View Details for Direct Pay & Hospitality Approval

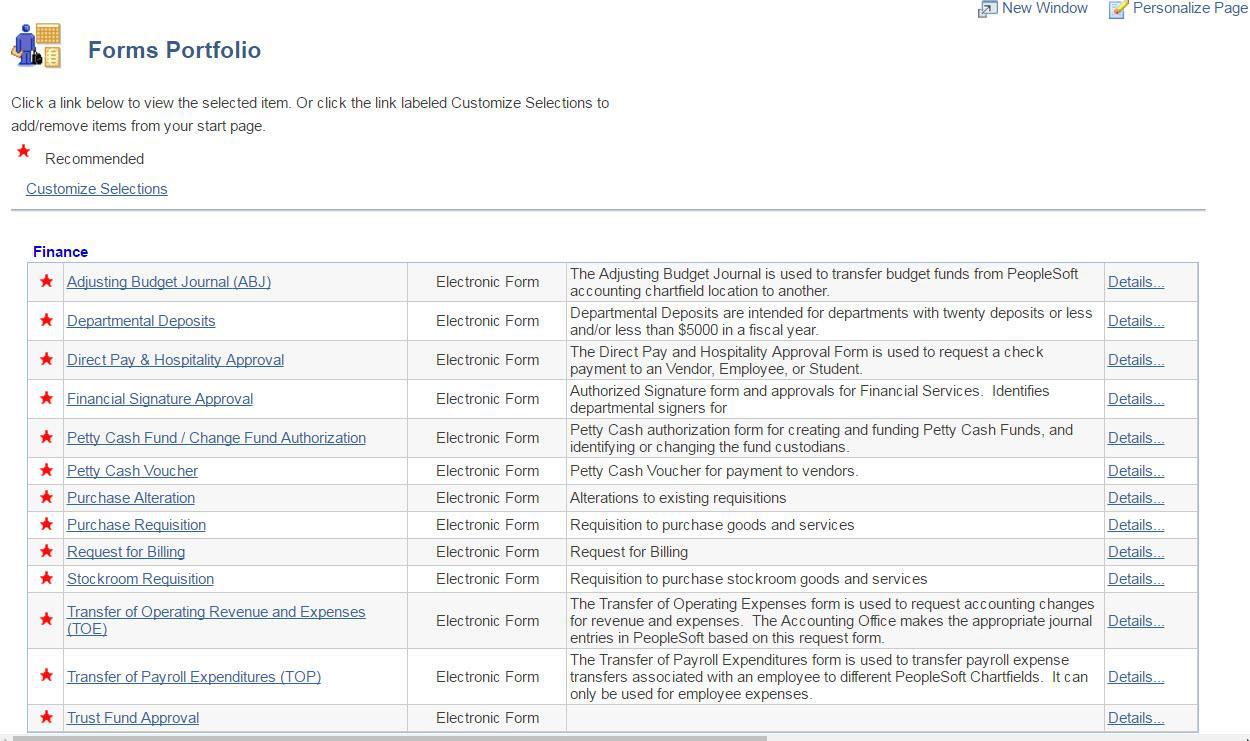click(1136, 360)
